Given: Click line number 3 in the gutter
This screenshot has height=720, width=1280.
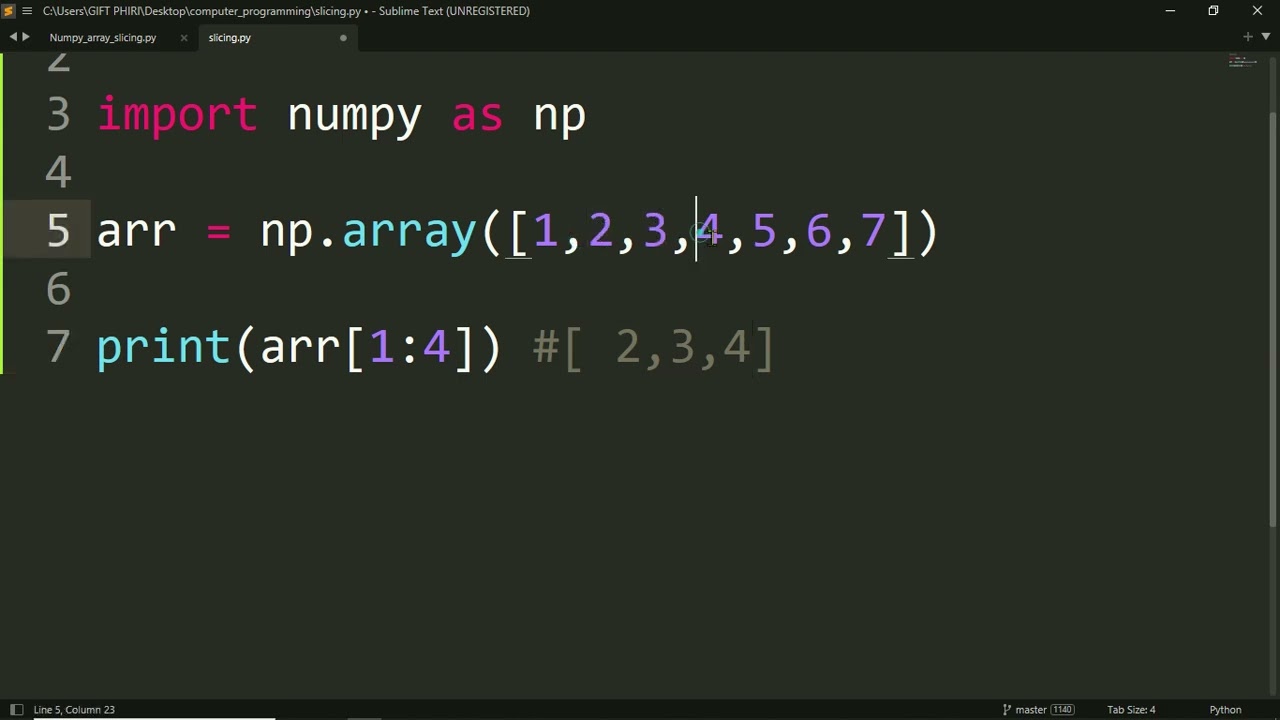Looking at the screenshot, I should click(58, 116).
